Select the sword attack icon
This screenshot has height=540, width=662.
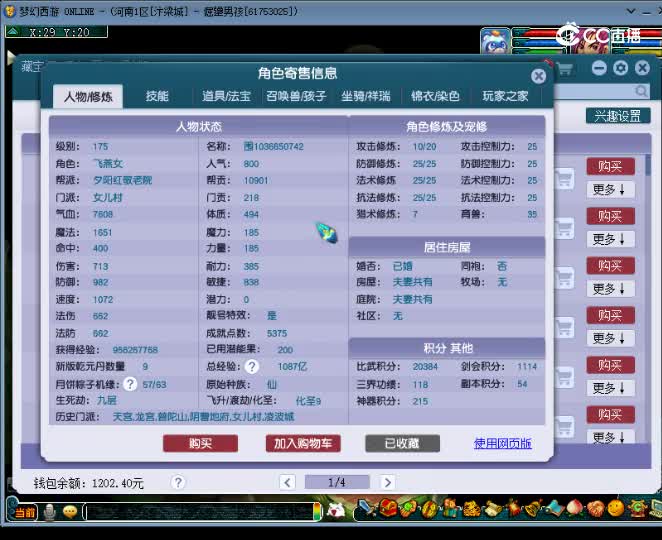(x=366, y=508)
